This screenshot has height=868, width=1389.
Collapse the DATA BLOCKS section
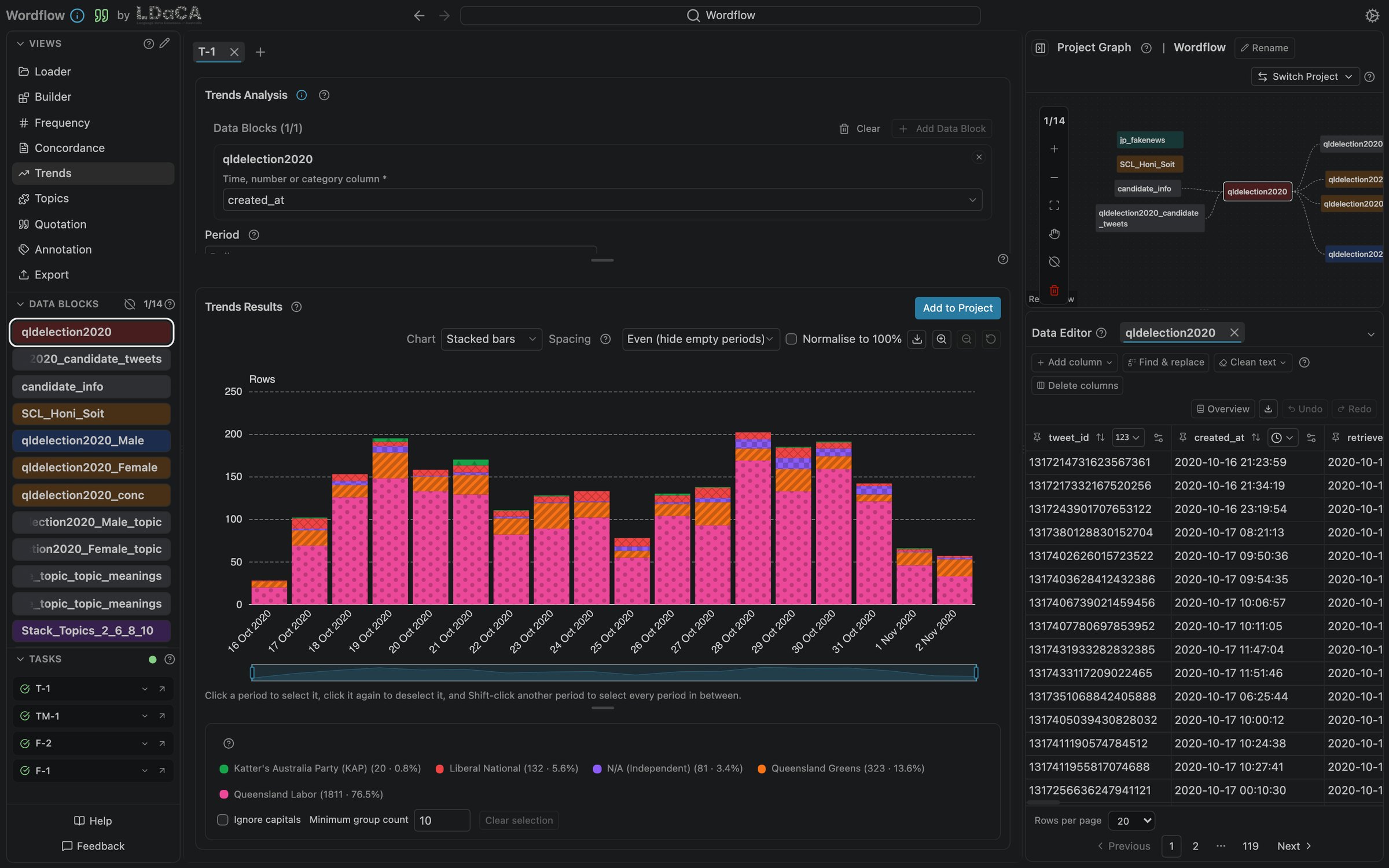(x=20, y=304)
